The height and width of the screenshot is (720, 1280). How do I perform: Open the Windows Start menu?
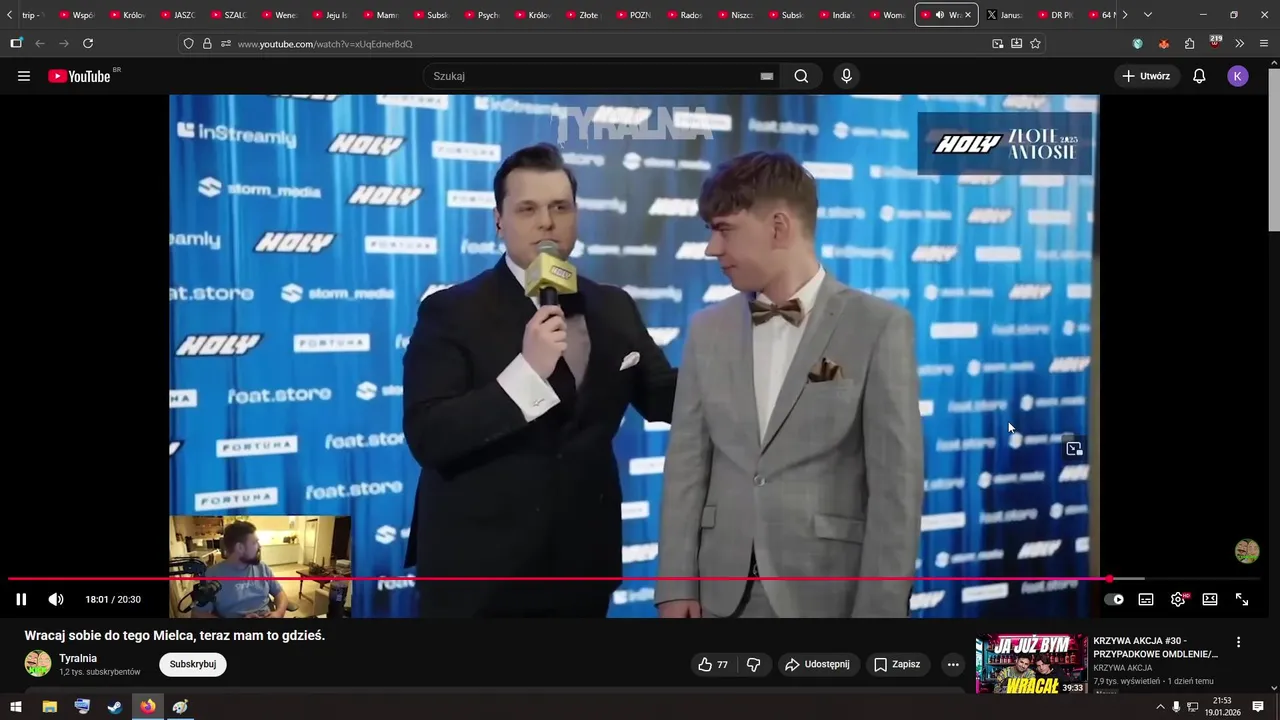(16, 707)
